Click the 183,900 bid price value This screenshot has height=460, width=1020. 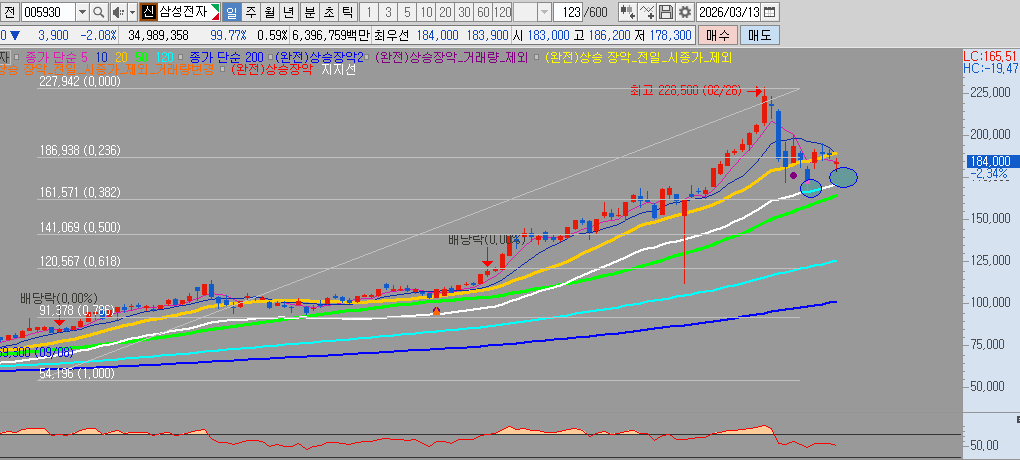[x=488, y=35]
